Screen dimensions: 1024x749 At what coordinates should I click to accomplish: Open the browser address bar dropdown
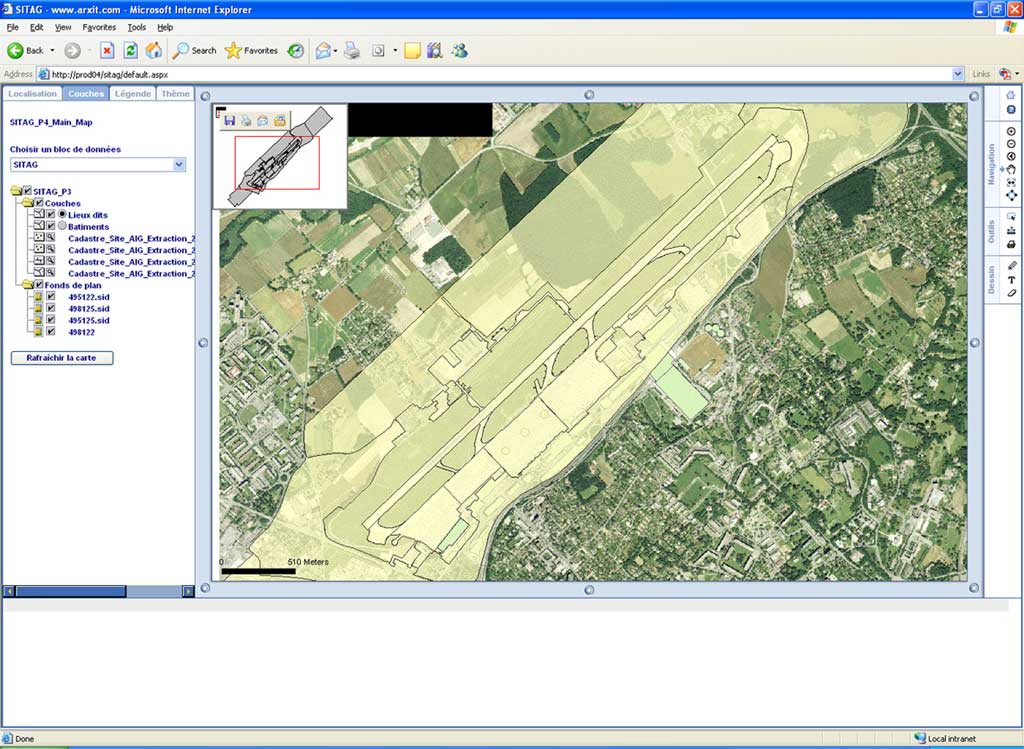click(957, 74)
